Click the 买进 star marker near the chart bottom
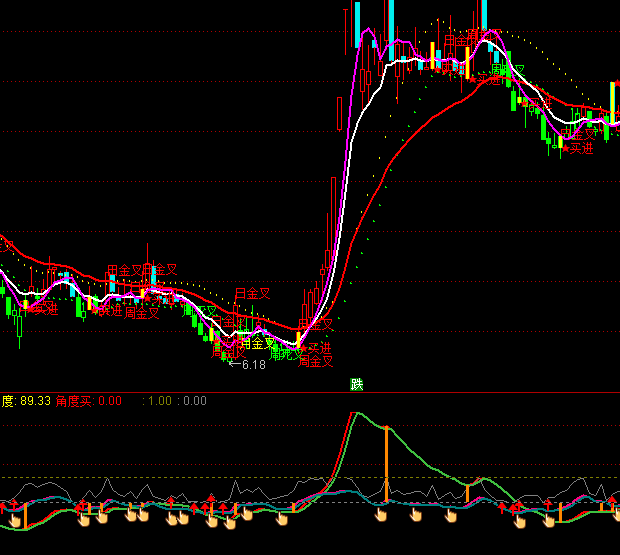The width and height of the screenshot is (620, 555). [315, 348]
